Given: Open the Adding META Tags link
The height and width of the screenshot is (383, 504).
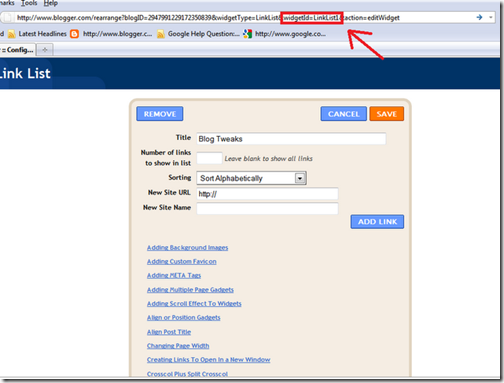Looking at the screenshot, I should [174, 276].
